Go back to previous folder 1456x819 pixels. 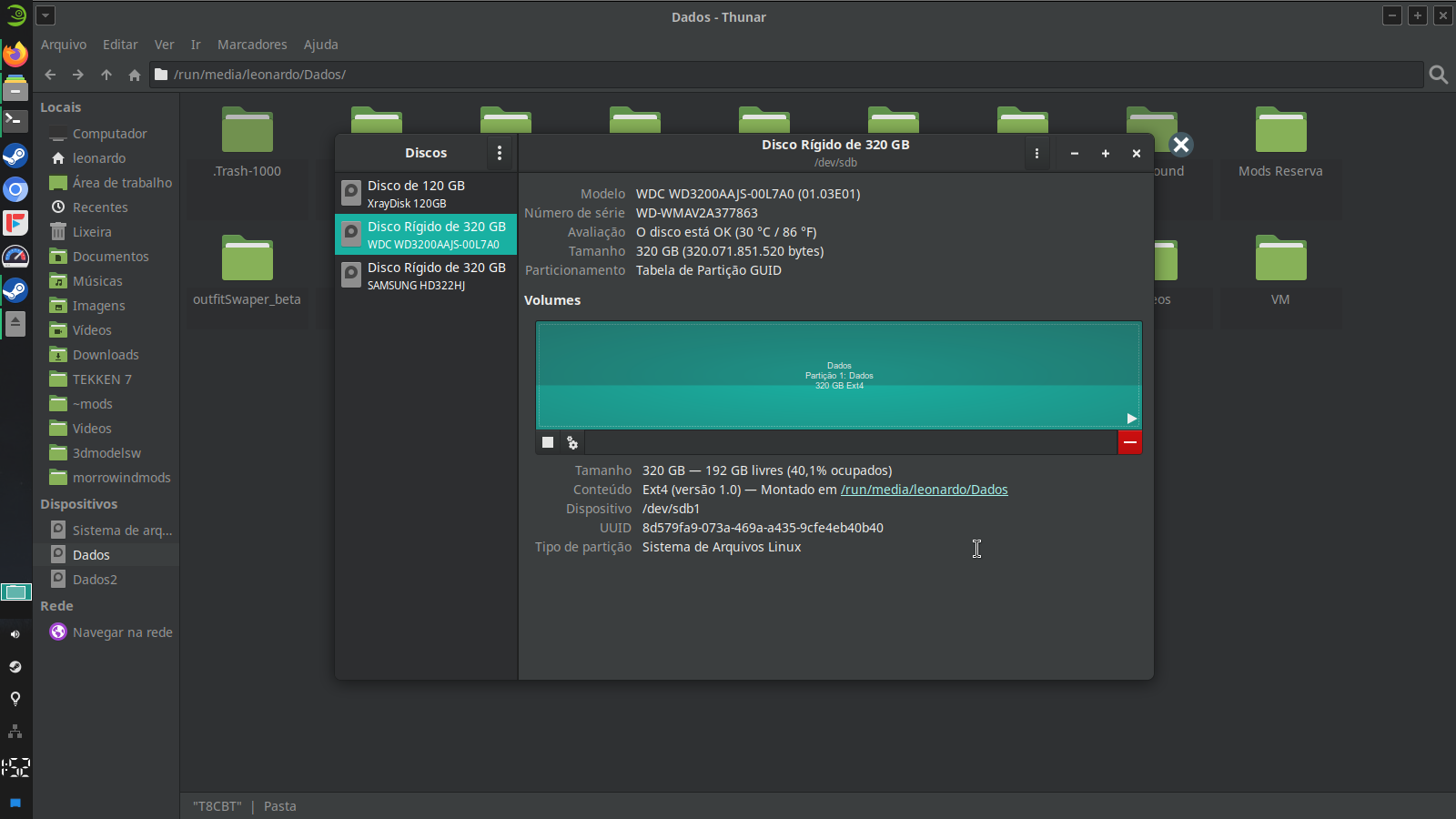(50, 75)
